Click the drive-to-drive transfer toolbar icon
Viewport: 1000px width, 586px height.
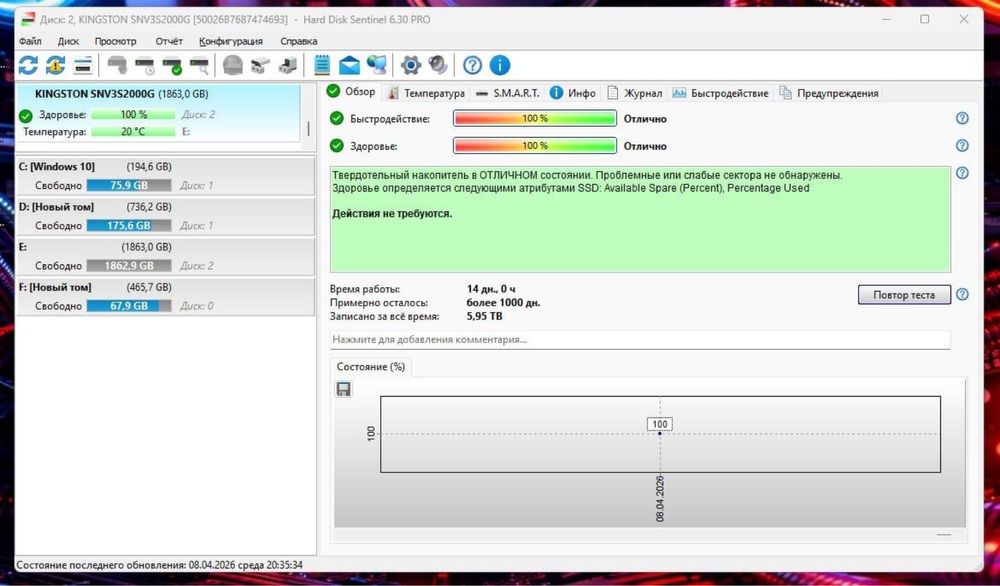pos(288,65)
